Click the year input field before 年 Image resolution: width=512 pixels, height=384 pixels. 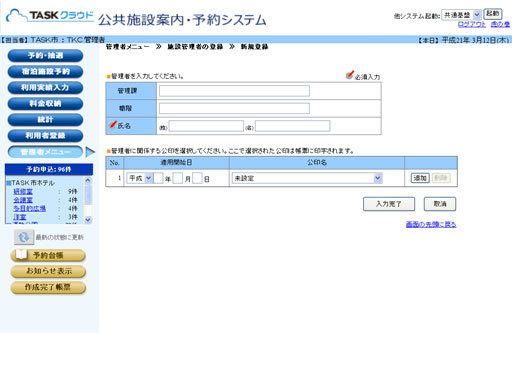158,178
